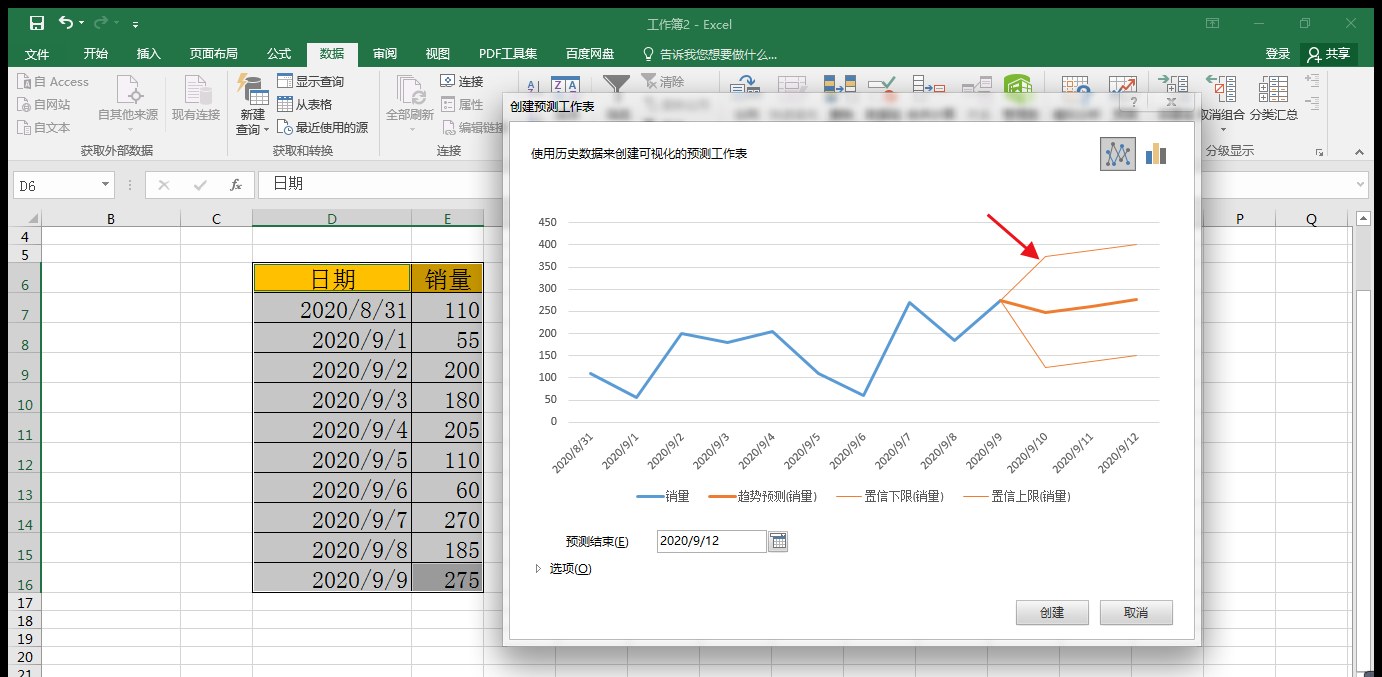This screenshot has width=1382, height=677.
Task: Switch to the 开始 ribbon tab
Action: tap(96, 54)
